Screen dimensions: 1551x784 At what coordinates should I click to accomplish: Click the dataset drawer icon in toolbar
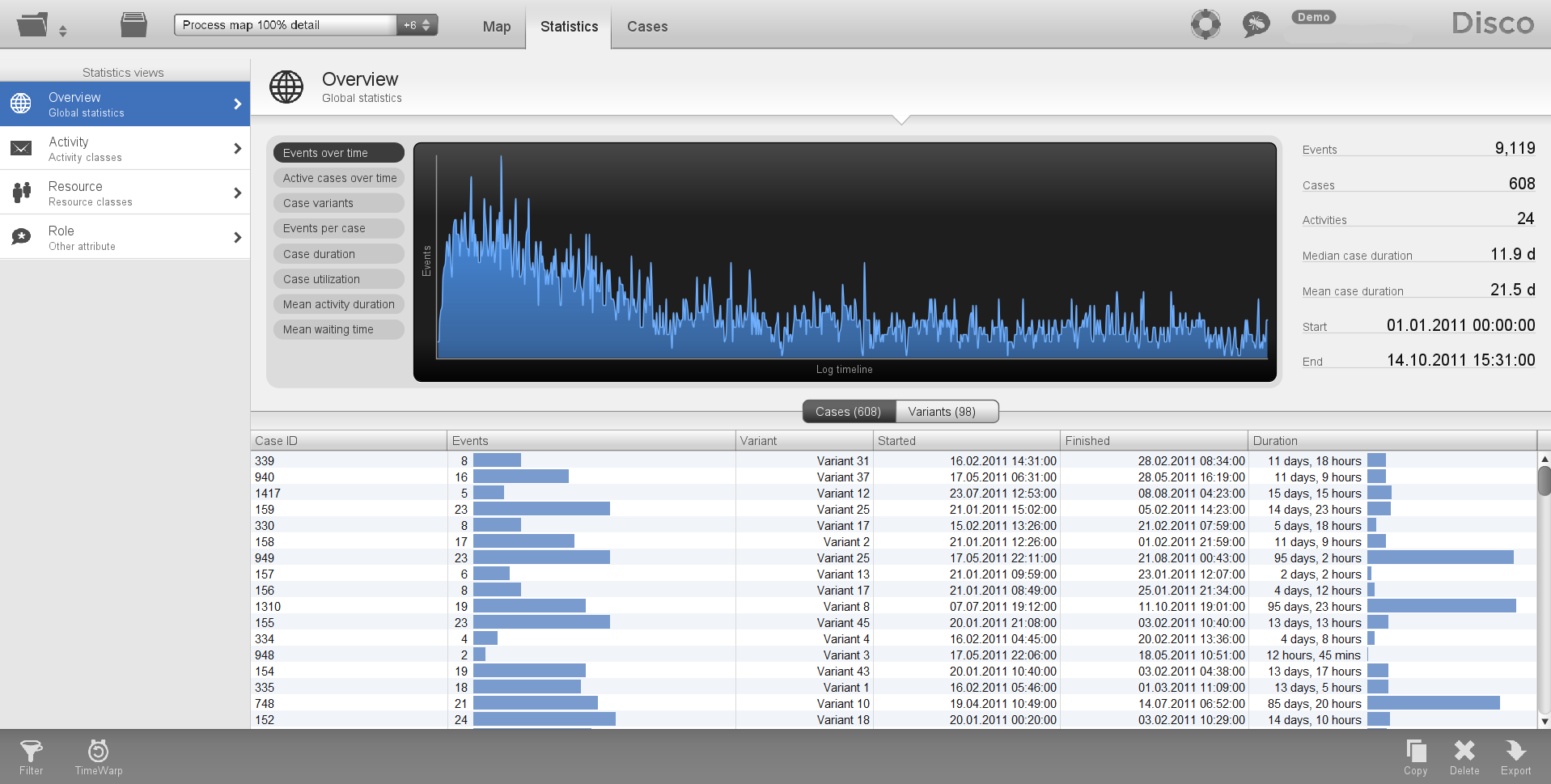[x=133, y=25]
